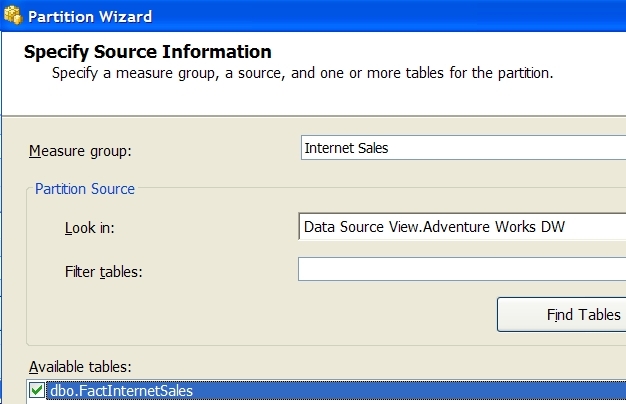This screenshot has width=626, height=404.
Task: Click the background window strip at left edge
Action: 2,250
